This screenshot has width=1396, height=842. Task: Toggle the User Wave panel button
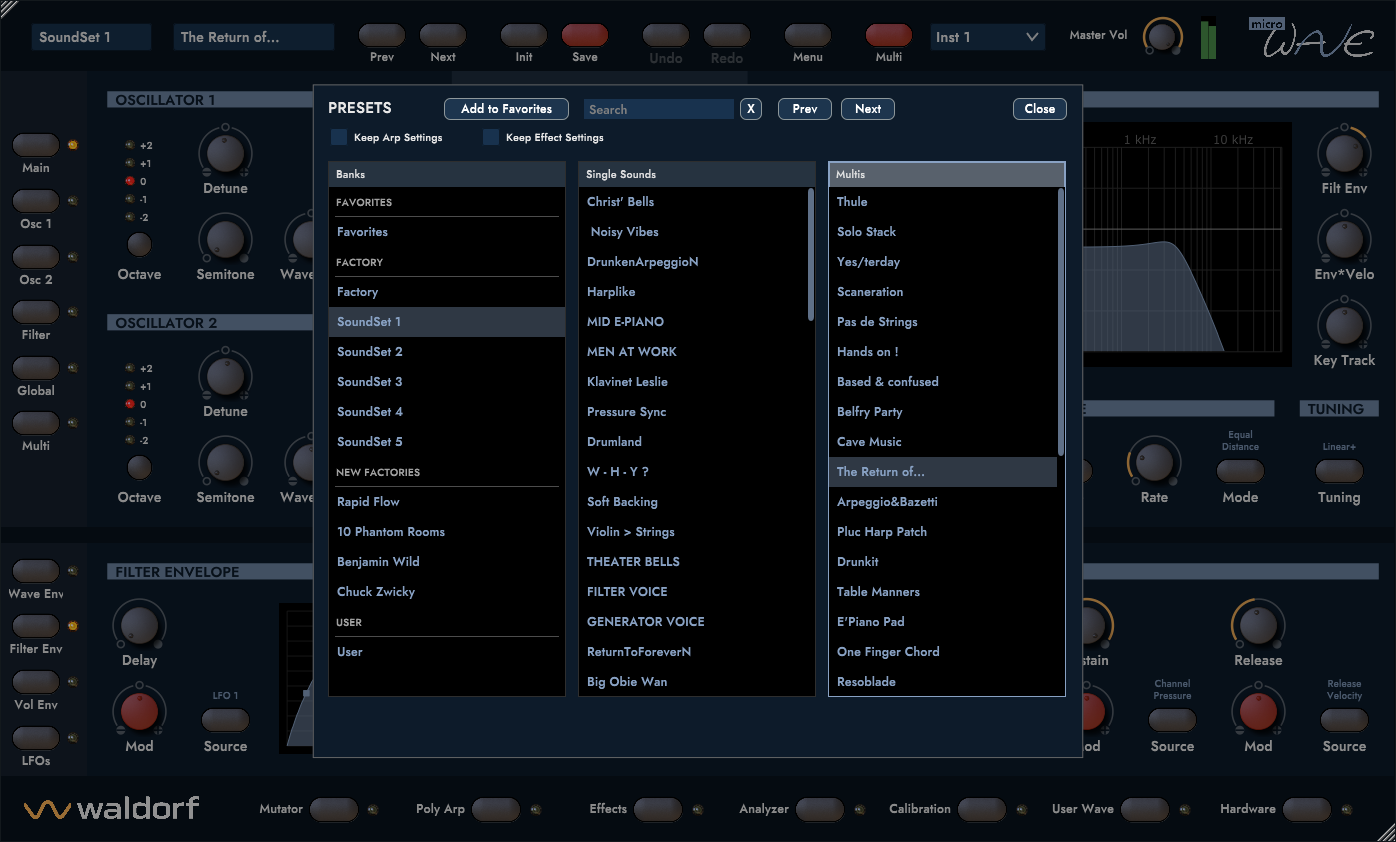[x=1145, y=809]
